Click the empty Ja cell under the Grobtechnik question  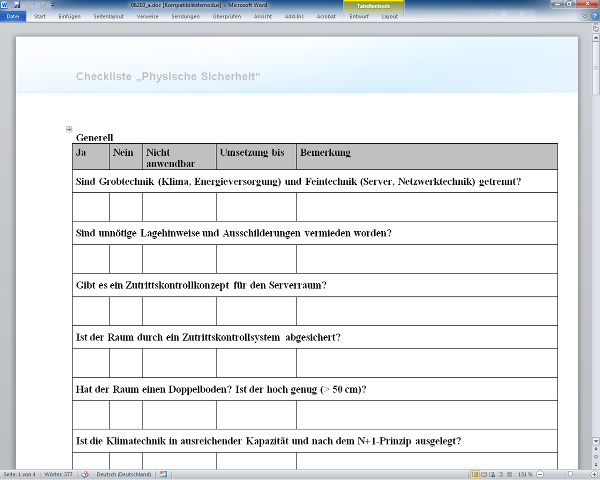click(91, 207)
